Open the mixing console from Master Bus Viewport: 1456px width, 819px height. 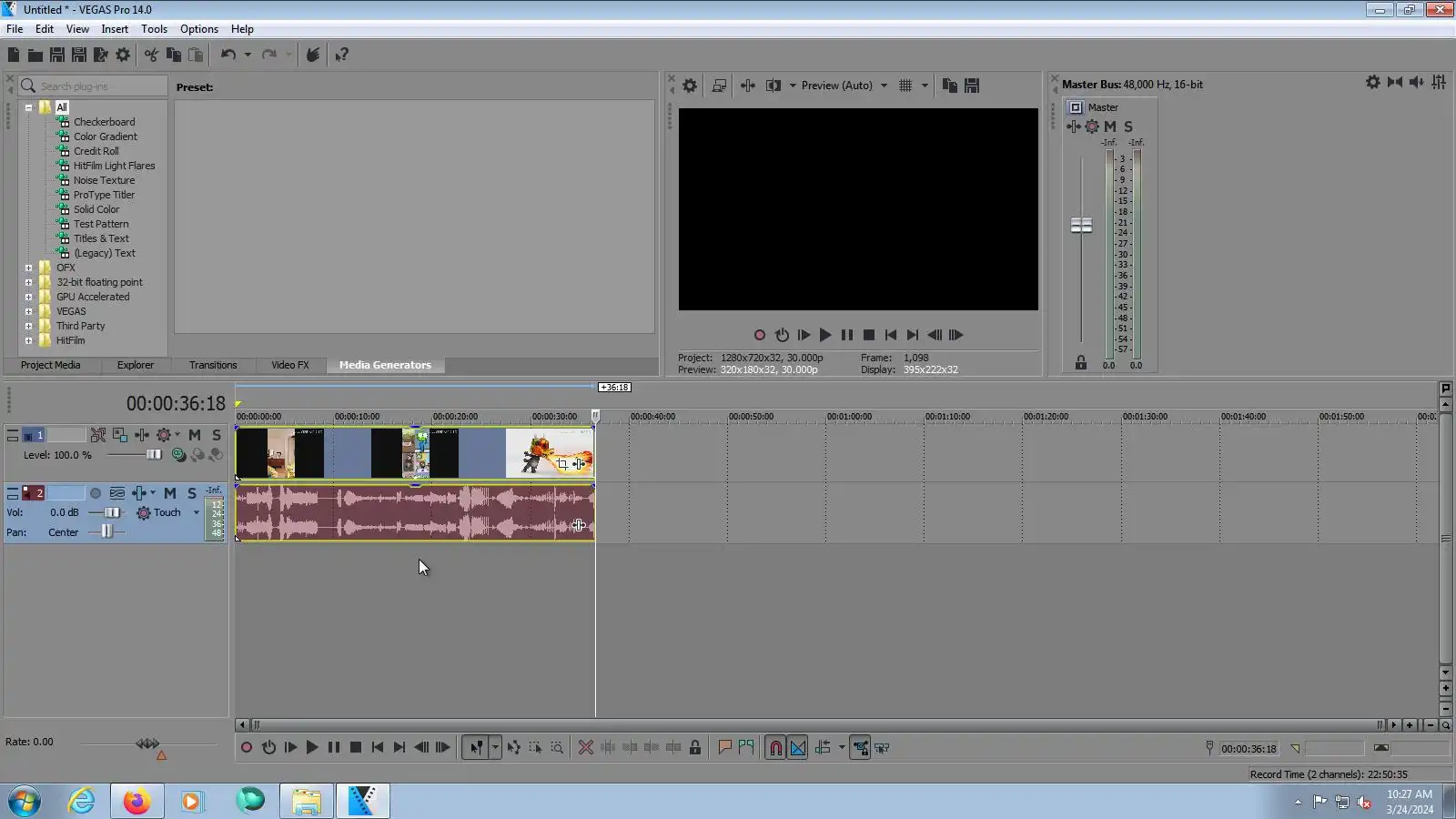1438,83
